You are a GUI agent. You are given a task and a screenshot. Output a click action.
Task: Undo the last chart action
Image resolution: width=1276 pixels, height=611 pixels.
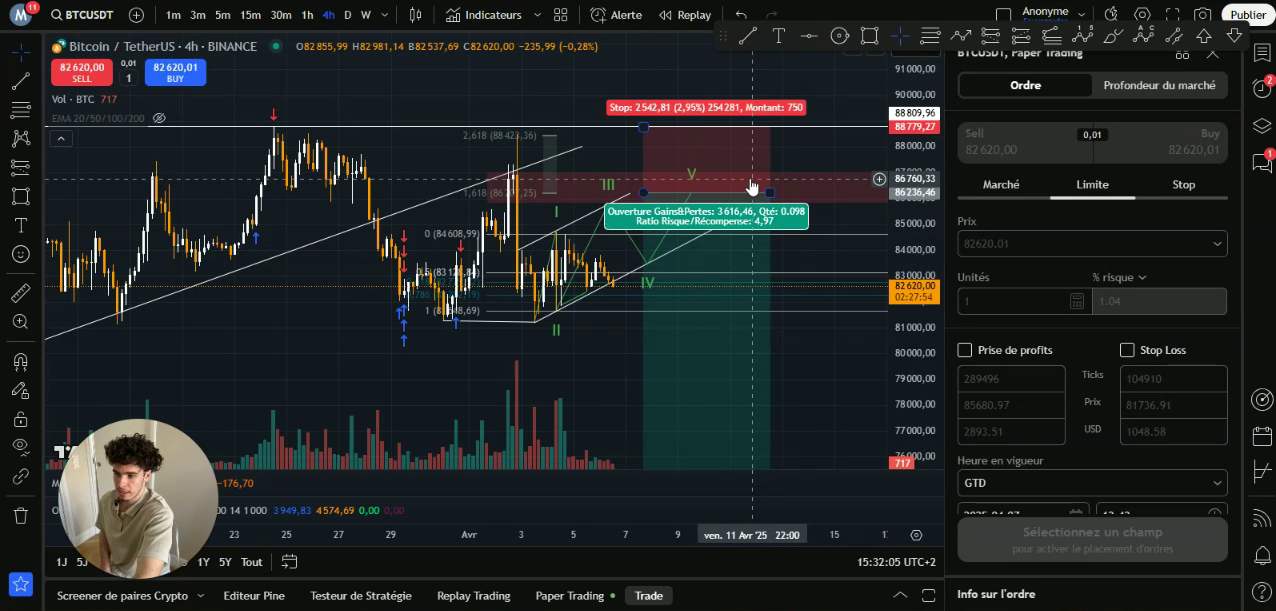point(741,15)
